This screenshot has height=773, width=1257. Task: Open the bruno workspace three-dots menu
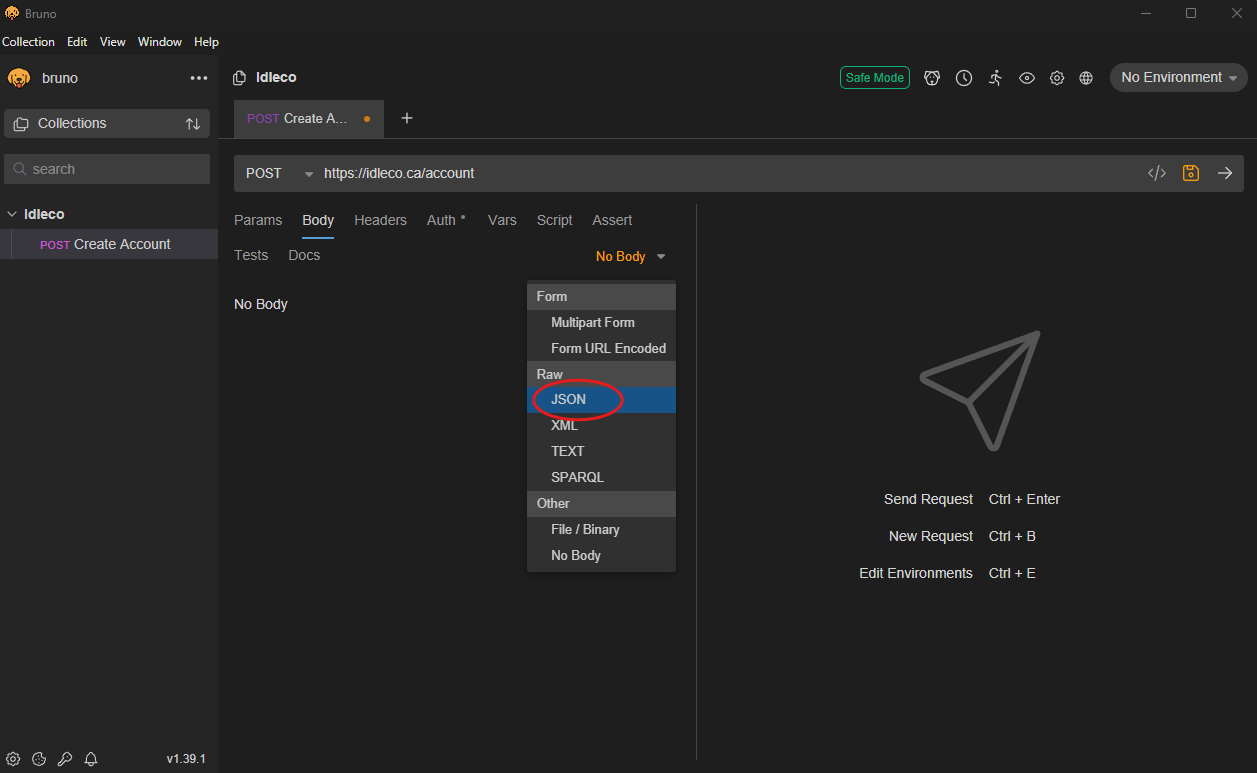point(199,78)
